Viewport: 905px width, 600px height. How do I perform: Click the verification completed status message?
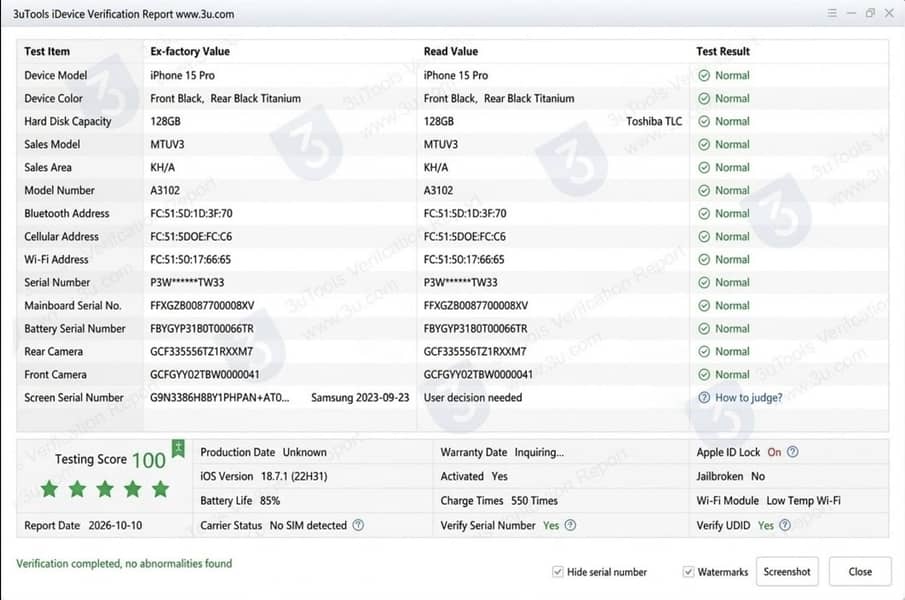coord(124,564)
